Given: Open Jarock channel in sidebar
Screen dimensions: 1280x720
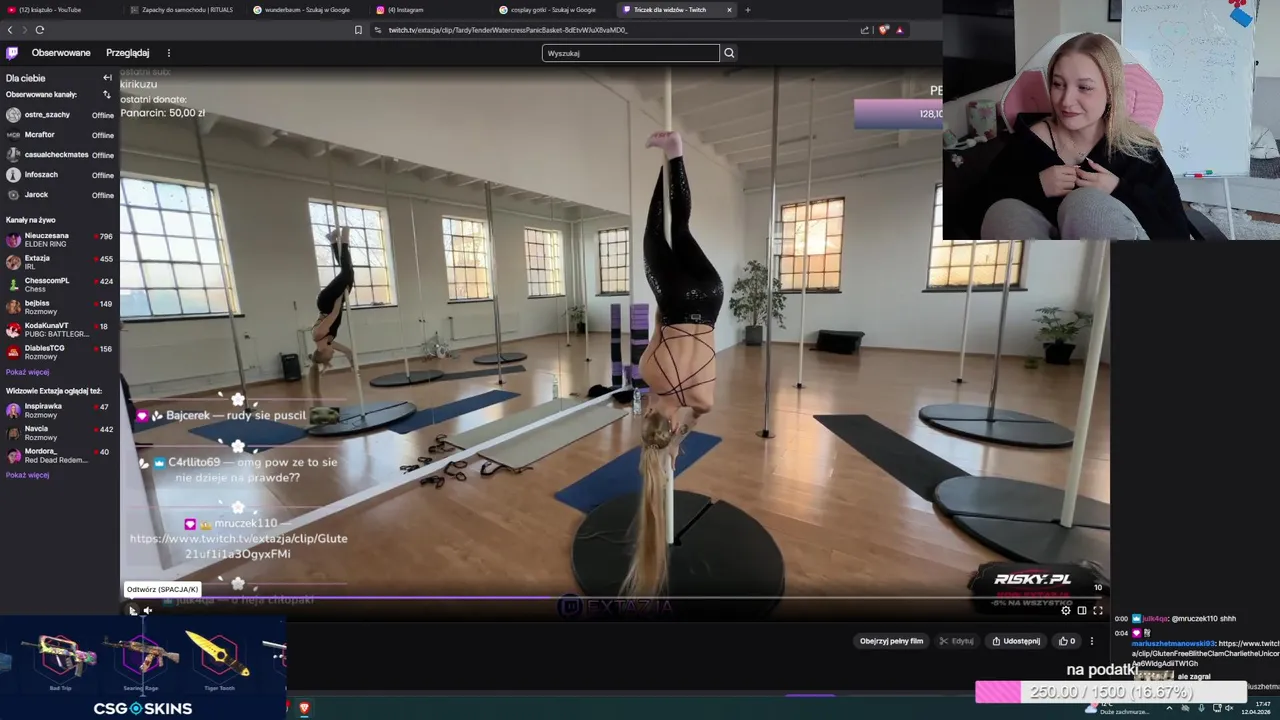Looking at the screenshot, I should 60,195.
